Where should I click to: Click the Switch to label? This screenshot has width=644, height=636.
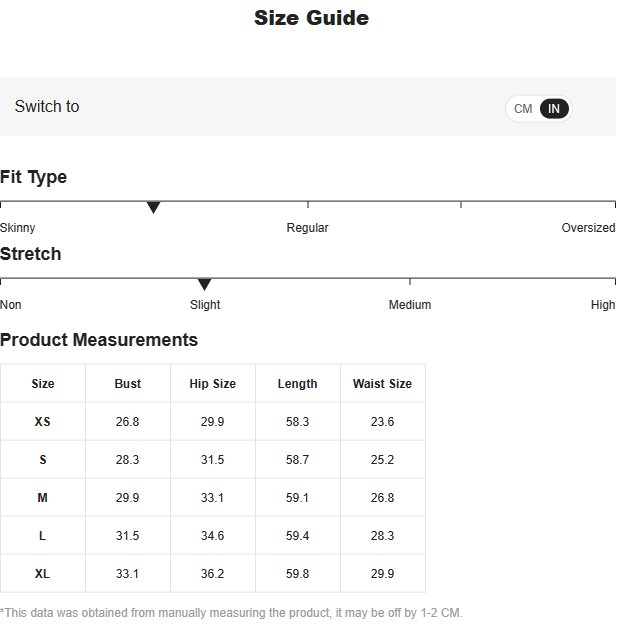tap(47, 107)
